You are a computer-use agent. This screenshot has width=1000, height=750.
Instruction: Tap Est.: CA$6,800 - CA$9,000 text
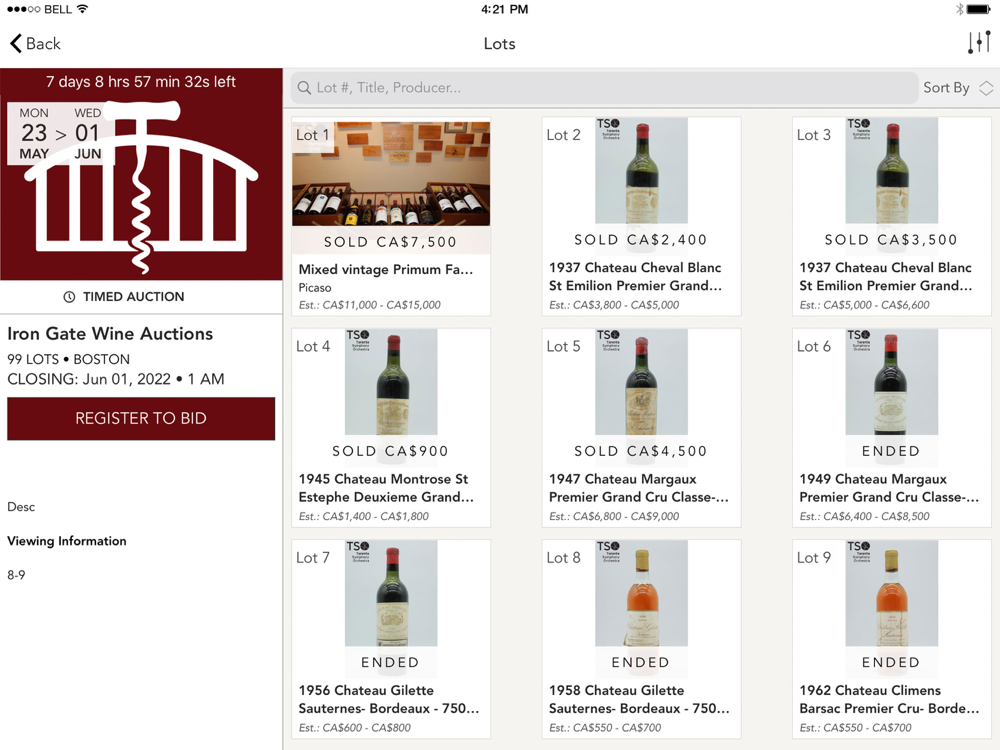click(614, 516)
